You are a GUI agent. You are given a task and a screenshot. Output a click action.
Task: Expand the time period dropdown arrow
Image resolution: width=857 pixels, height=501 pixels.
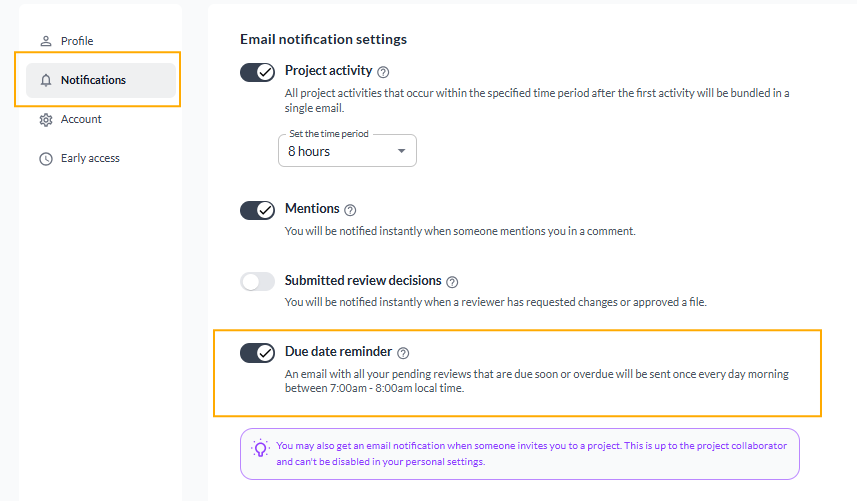(401, 151)
